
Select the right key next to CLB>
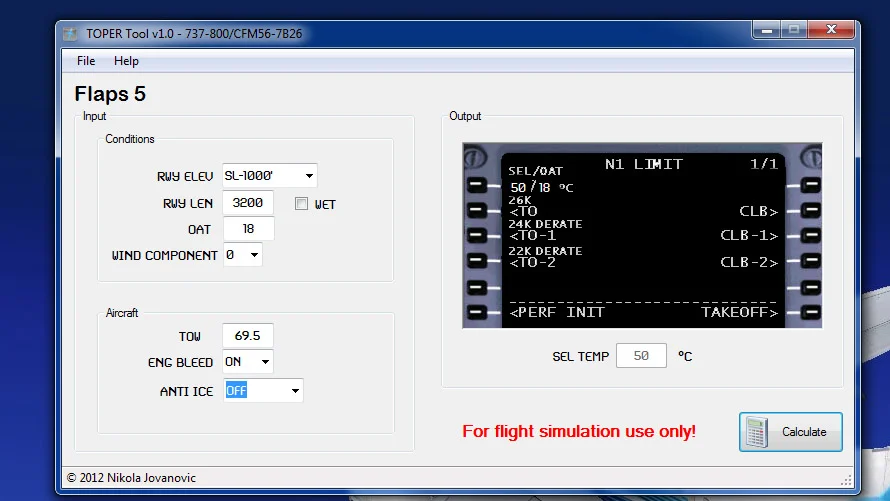pyautogui.click(x=811, y=210)
